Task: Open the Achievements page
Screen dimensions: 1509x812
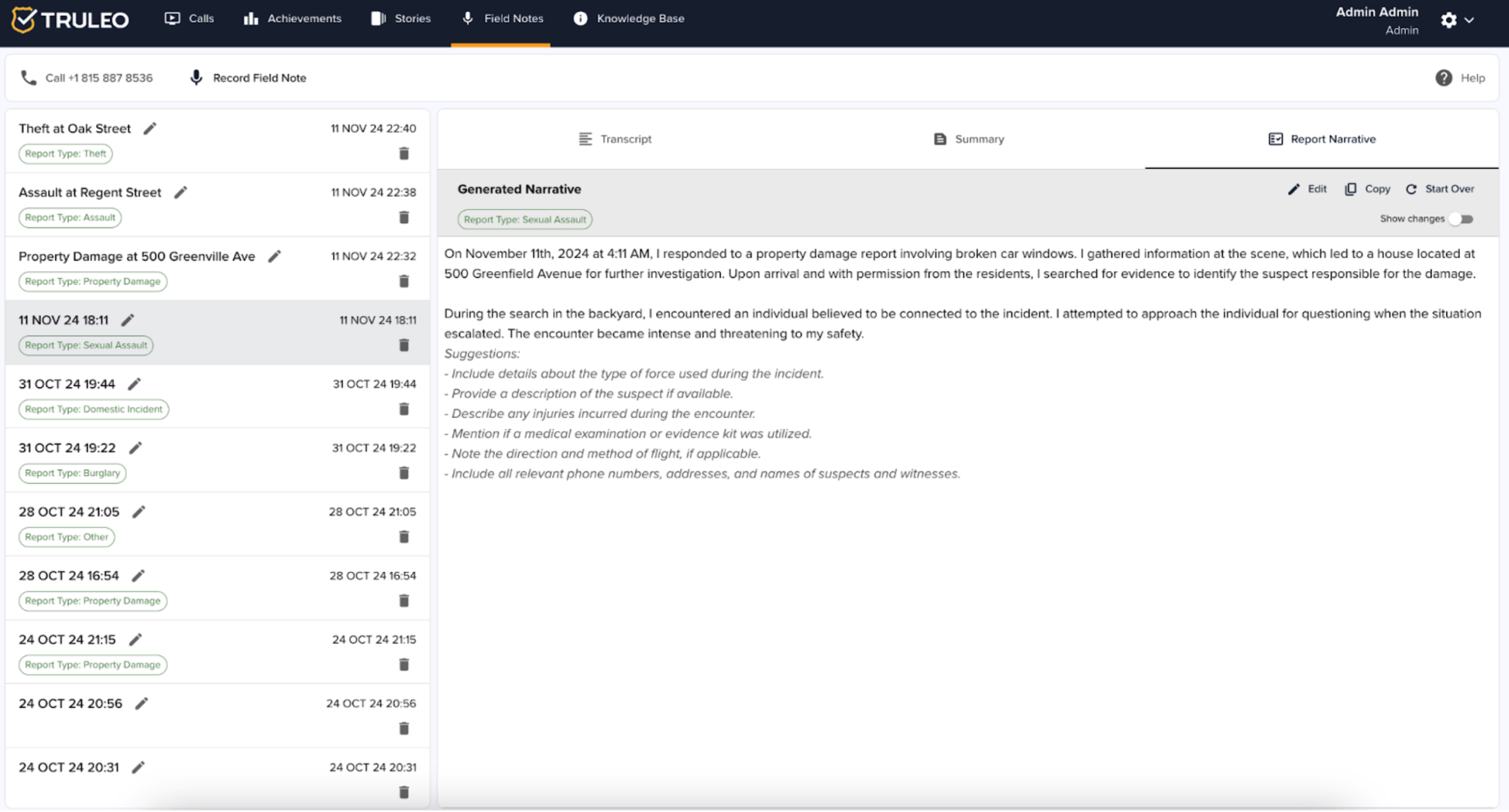Action: point(292,19)
